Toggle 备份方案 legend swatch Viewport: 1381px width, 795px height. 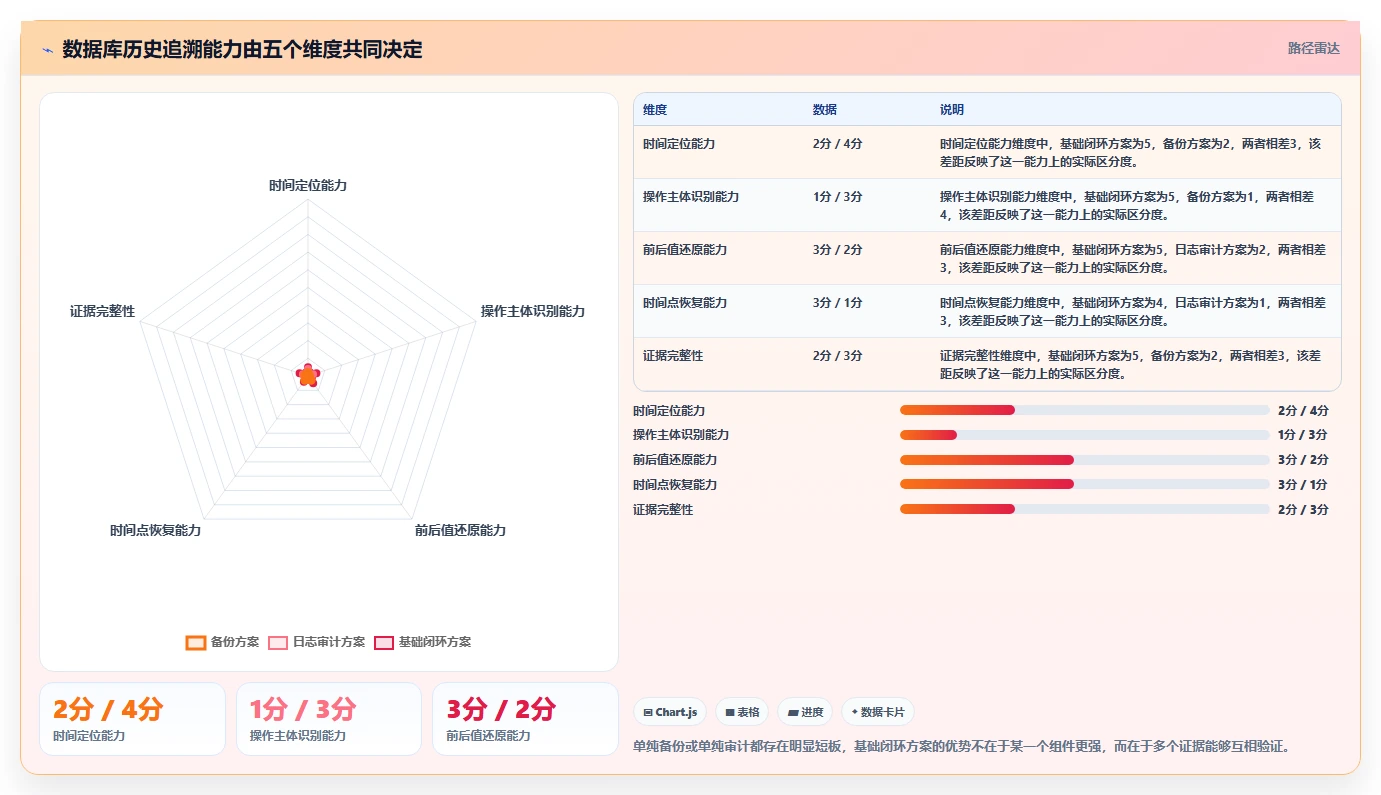pos(196,642)
